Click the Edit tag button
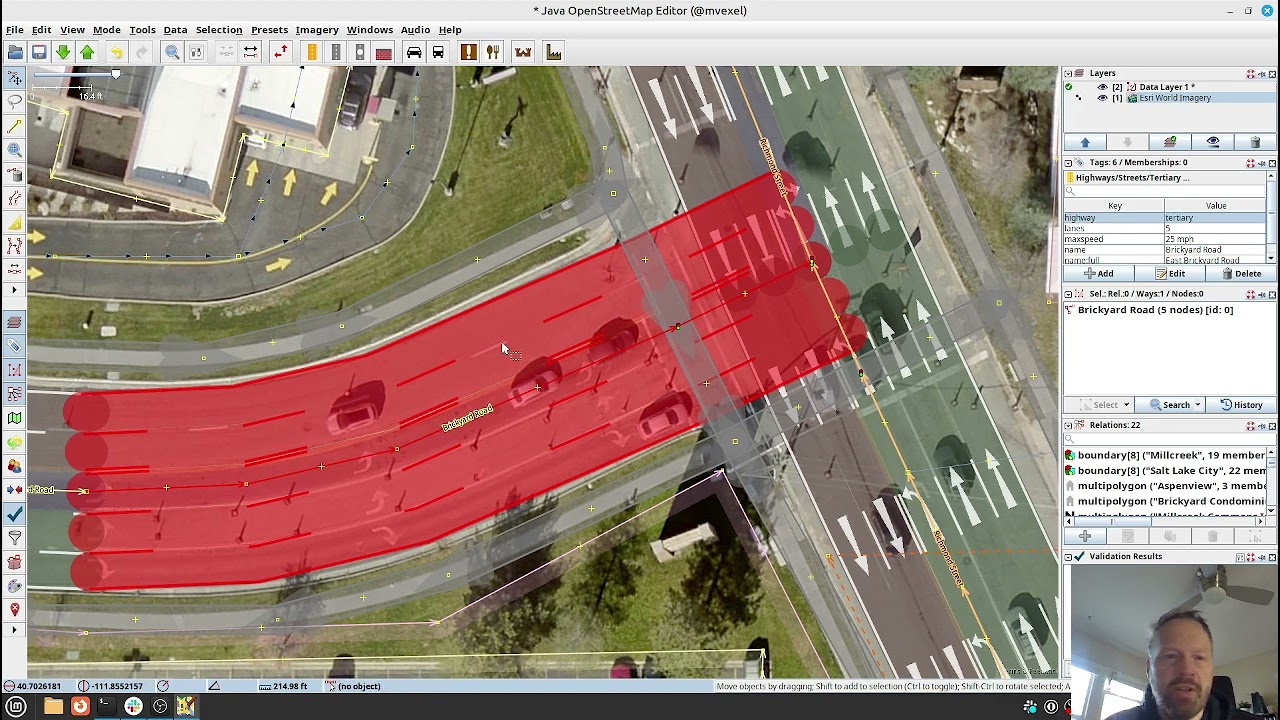 coord(1169,274)
